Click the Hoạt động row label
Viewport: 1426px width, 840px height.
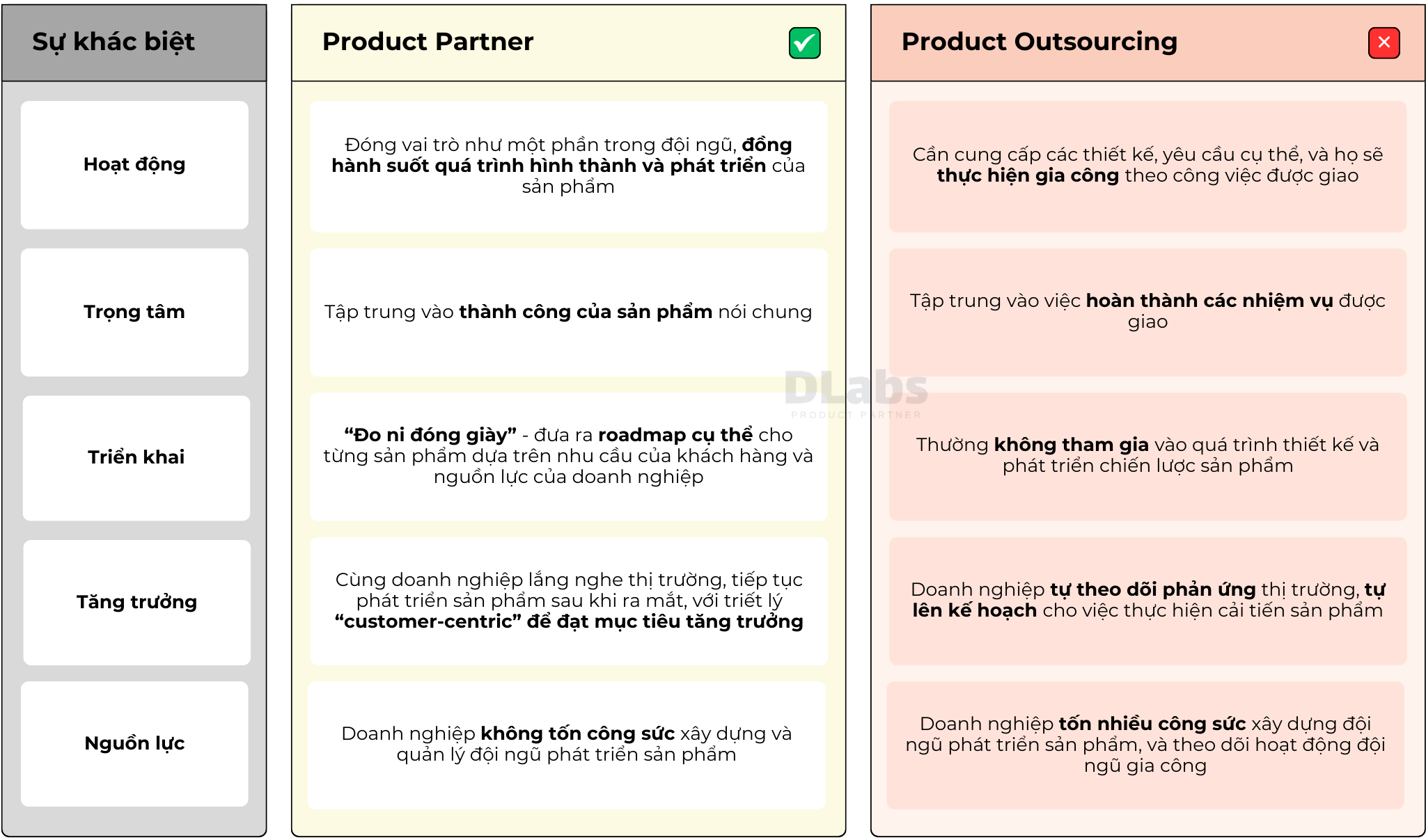[x=134, y=165]
